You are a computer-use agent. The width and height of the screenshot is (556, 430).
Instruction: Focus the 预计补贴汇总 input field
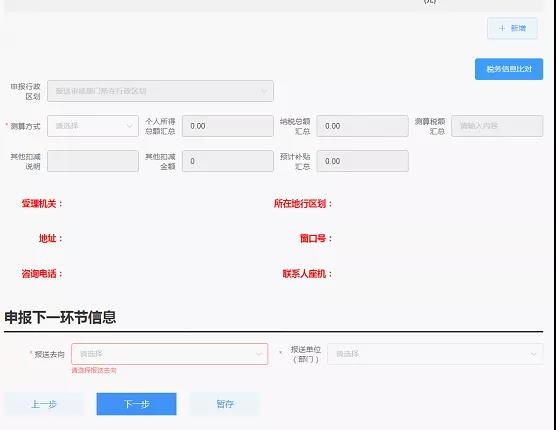click(362, 161)
